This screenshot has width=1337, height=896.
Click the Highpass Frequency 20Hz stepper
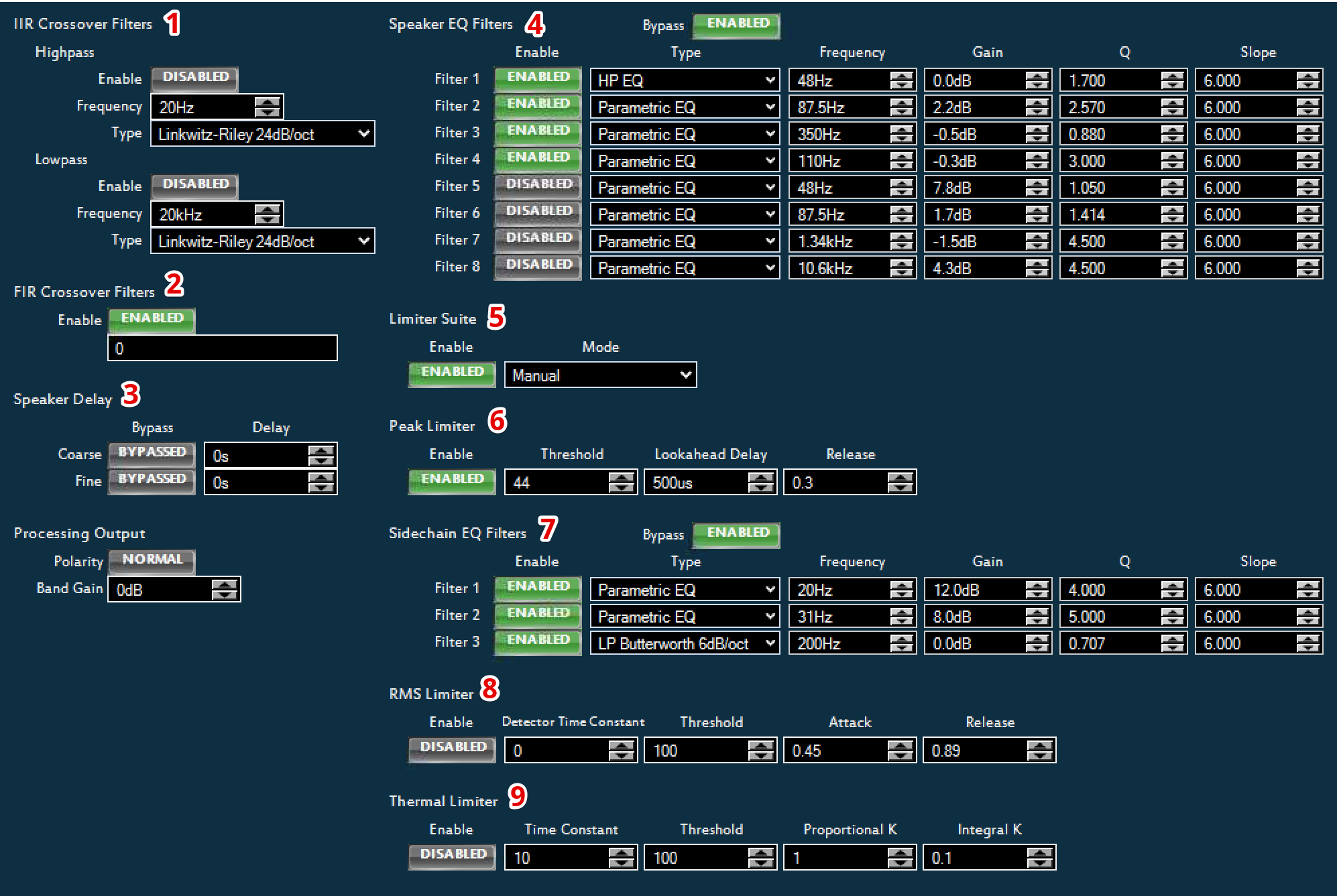pyautogui.click(x=267, y=107)
